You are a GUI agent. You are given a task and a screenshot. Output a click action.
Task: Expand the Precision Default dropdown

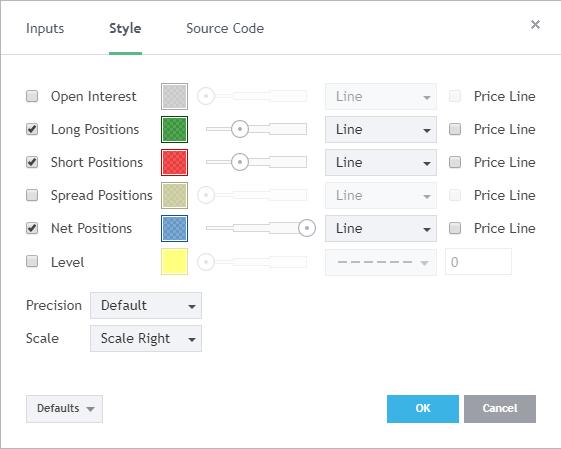146,306
